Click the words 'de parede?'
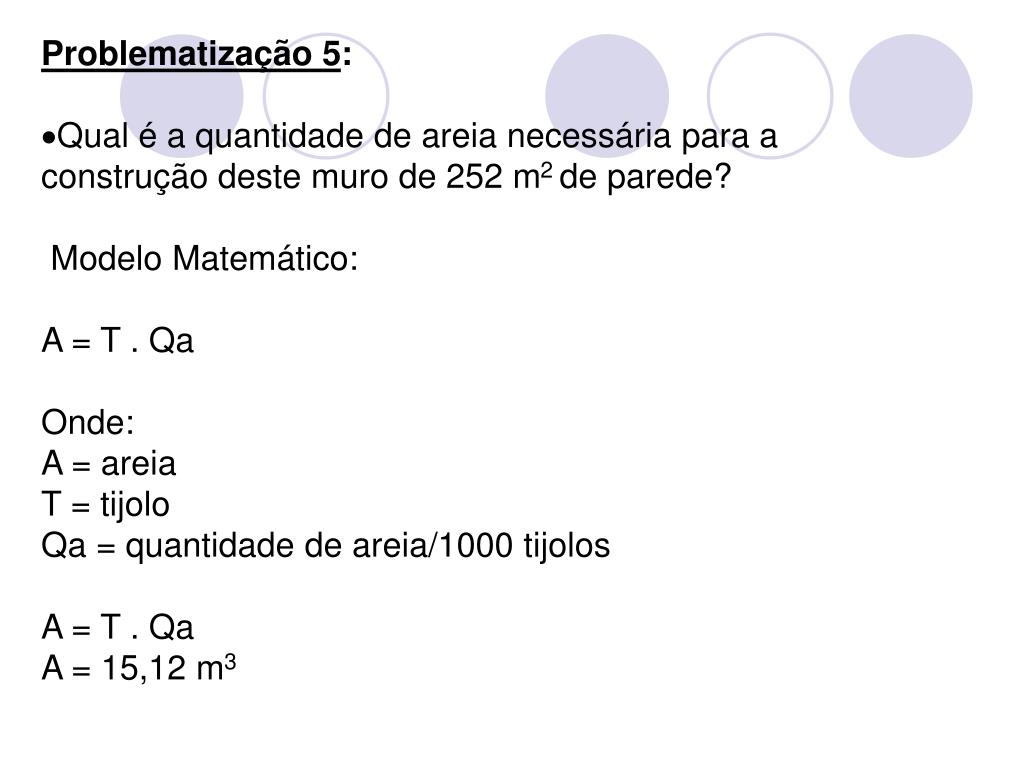This screenshot has height=768, width=1024. pyautogui.click(x=645, y=177)
